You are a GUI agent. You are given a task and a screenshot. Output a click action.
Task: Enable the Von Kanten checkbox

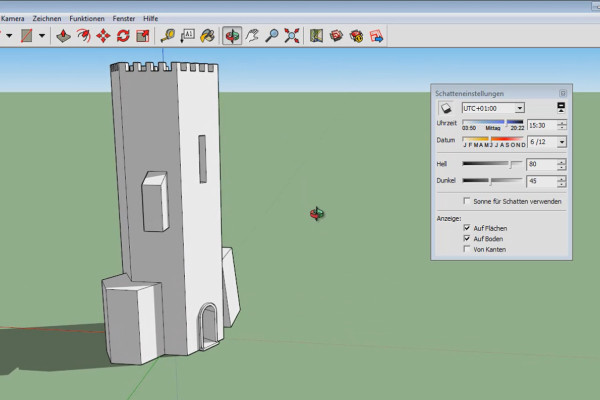467,249
